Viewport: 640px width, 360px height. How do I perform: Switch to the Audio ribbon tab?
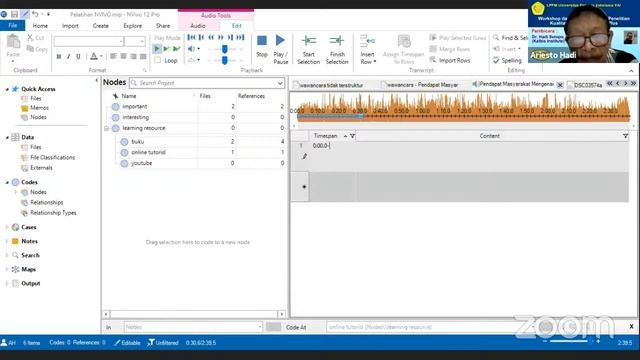(198, 26)
